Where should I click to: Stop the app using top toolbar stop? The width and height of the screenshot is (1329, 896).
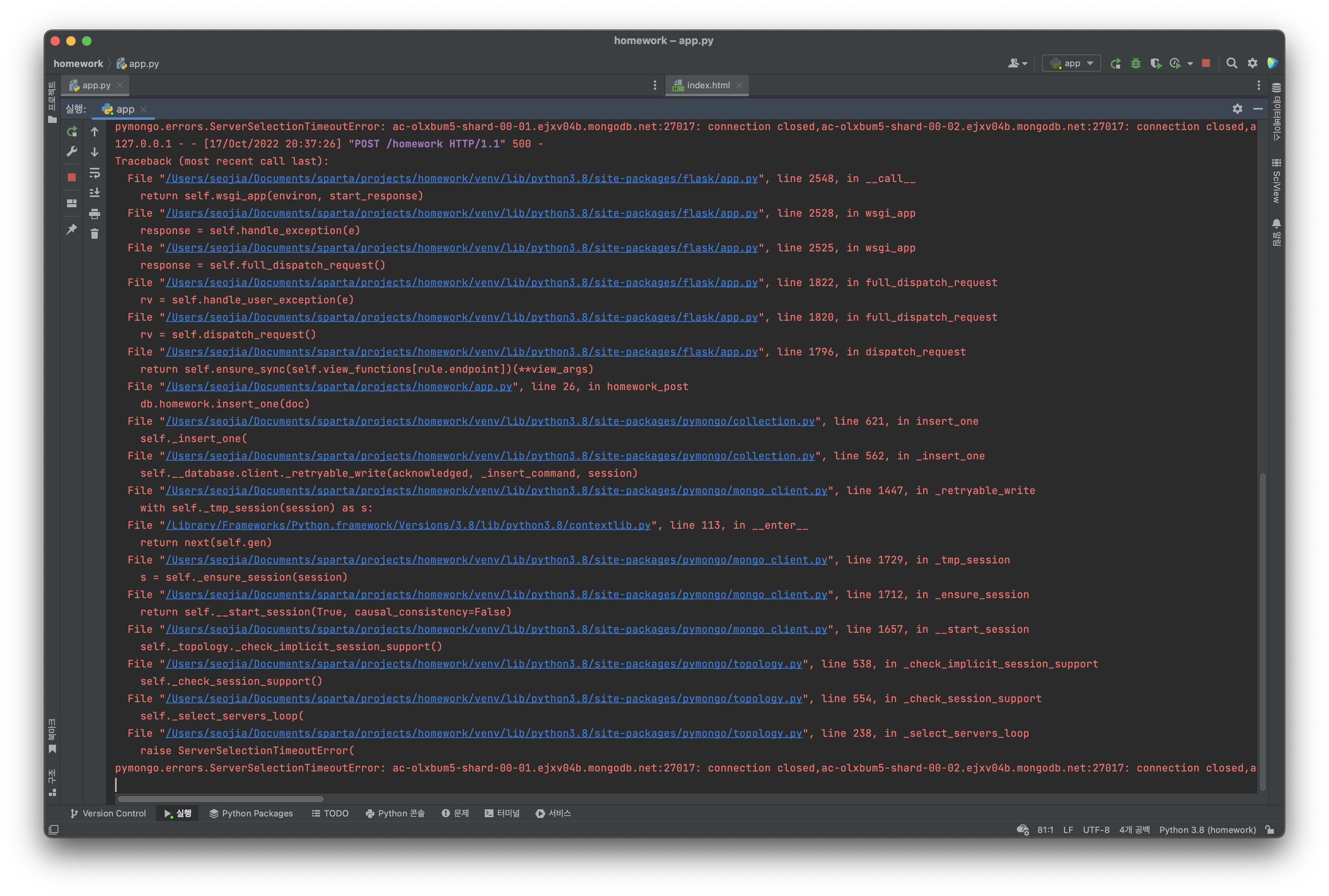(x=1206, y=63)
